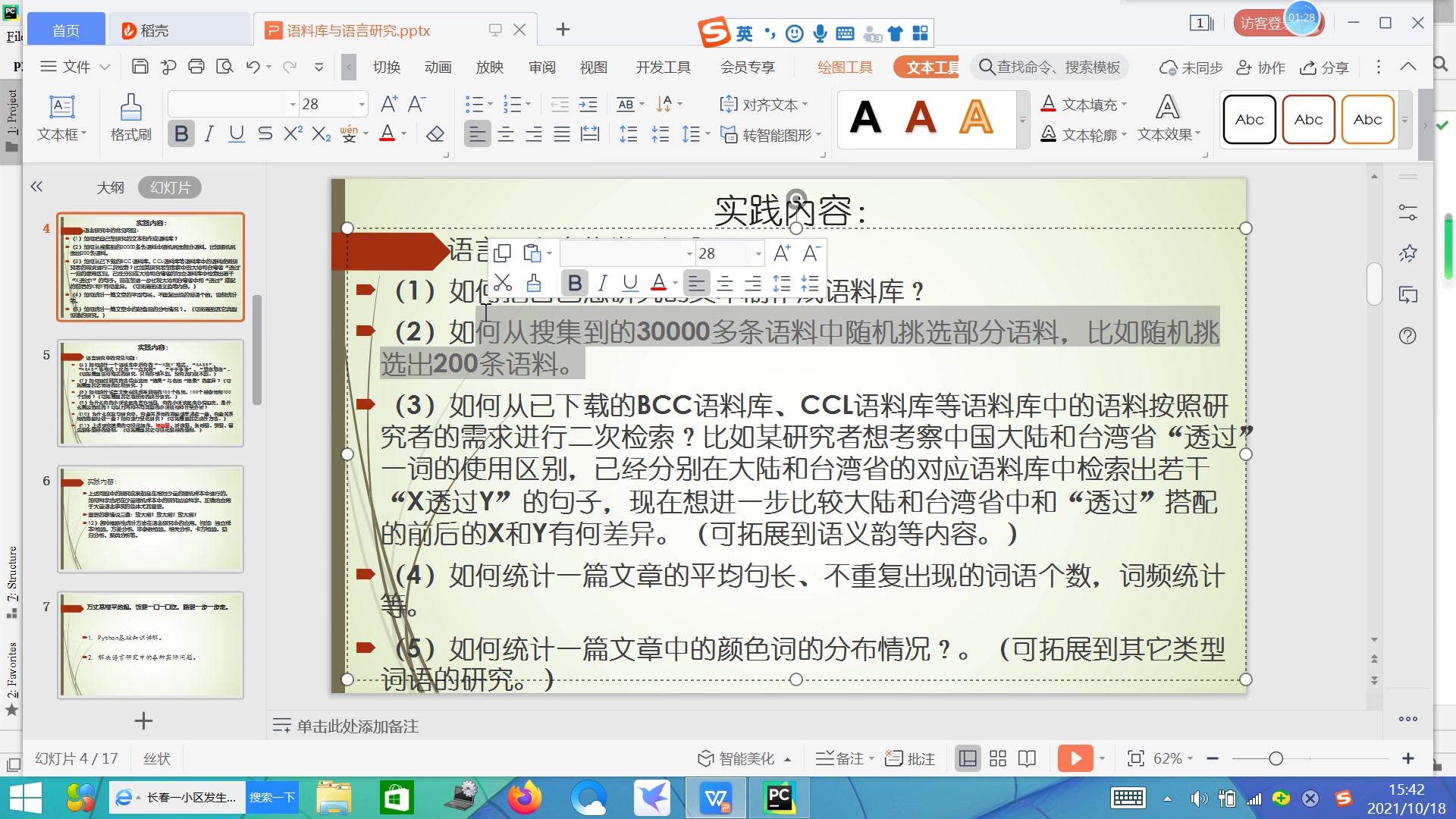Open 文本轮廓 dropdown
This screenshot has width=1456, height=819.
[x=1084, y=134]
